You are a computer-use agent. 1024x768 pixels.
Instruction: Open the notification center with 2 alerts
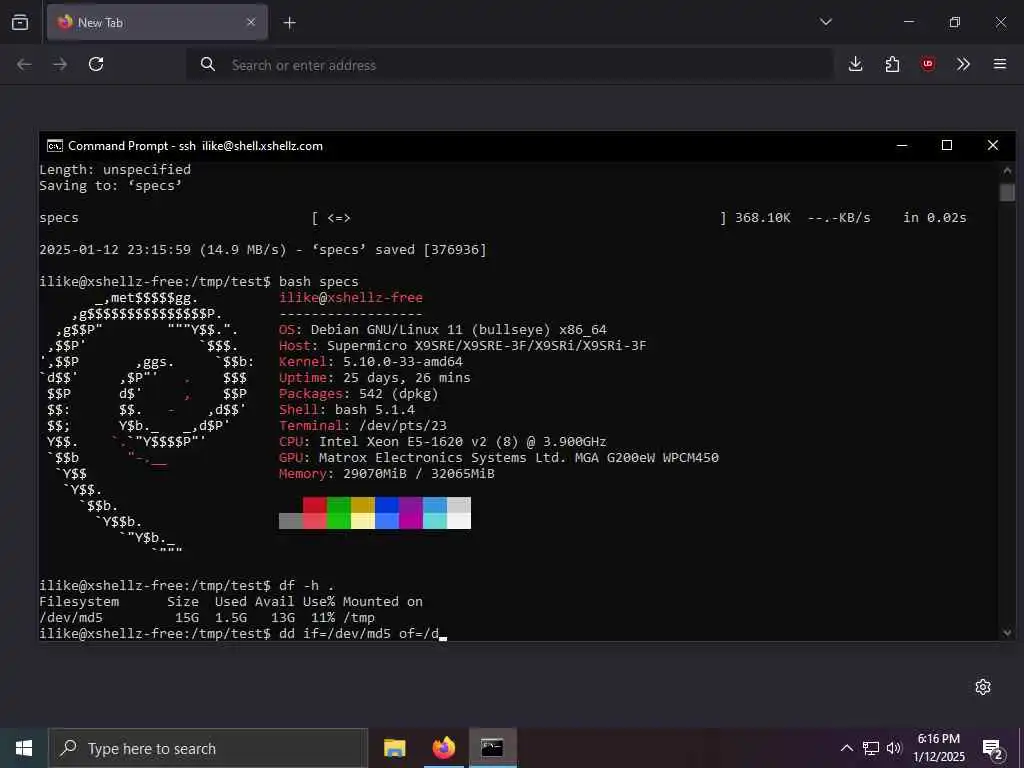[x=993, y=749]
